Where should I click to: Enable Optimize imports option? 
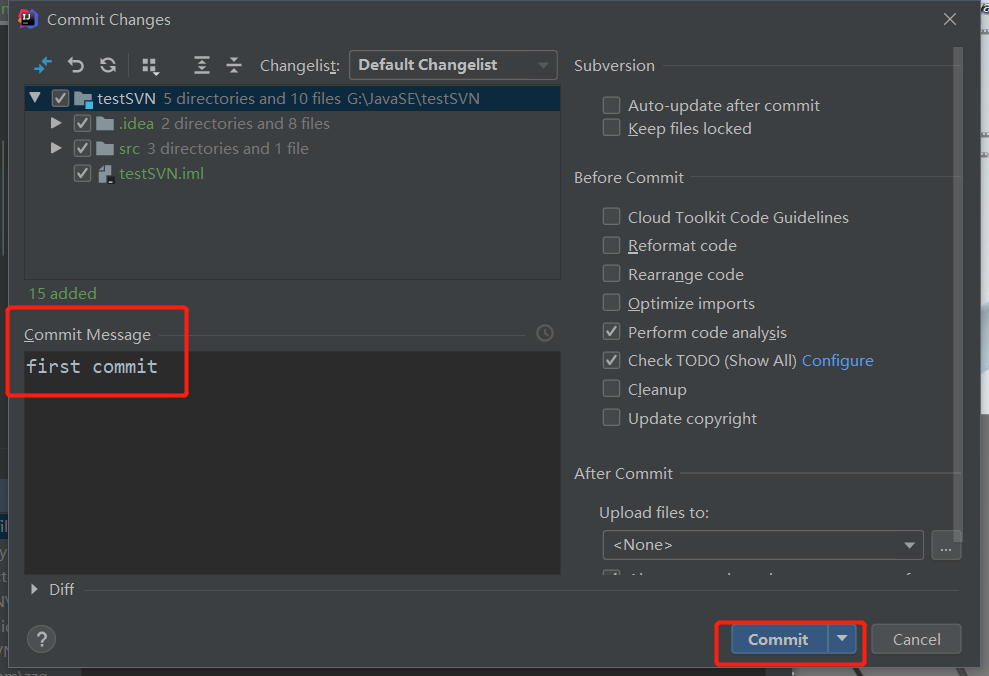pos(611,303)
